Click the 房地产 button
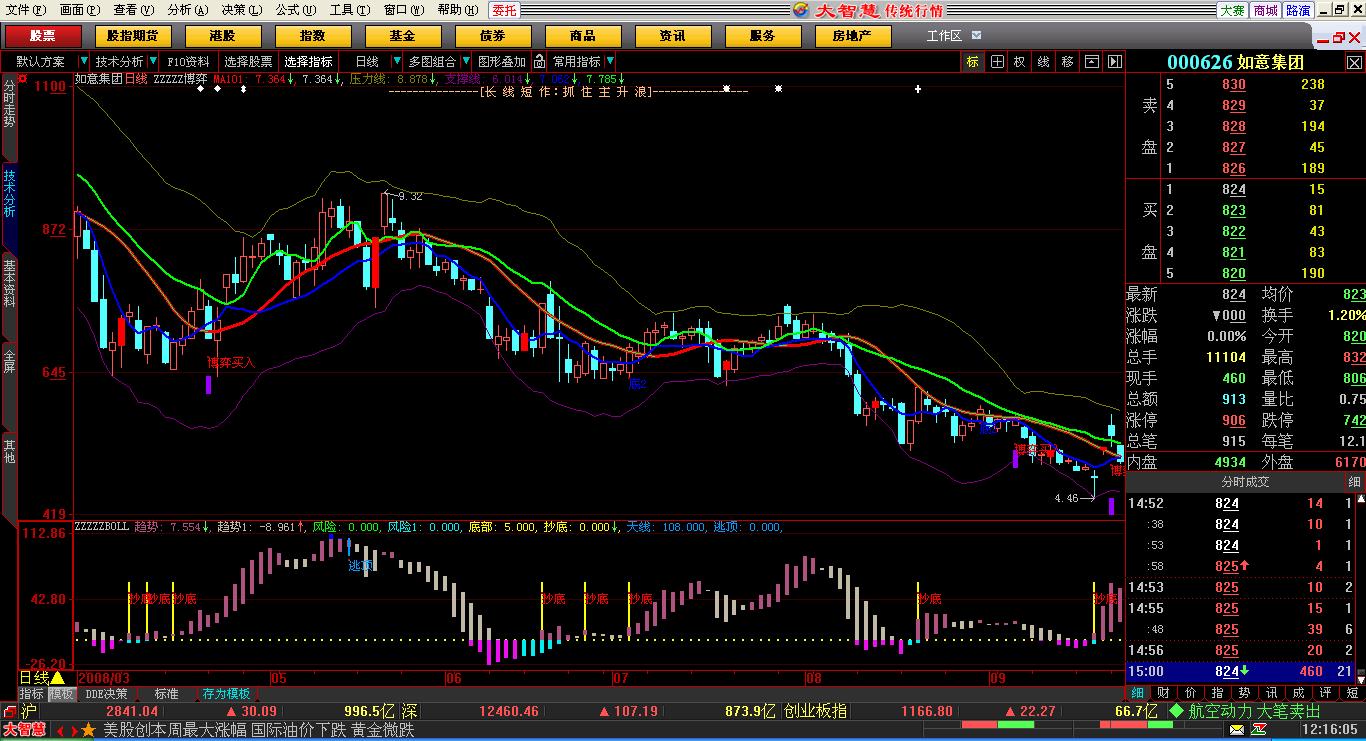Image resolution: width=1366 pixels, height=741 pixels. point(851,36)
